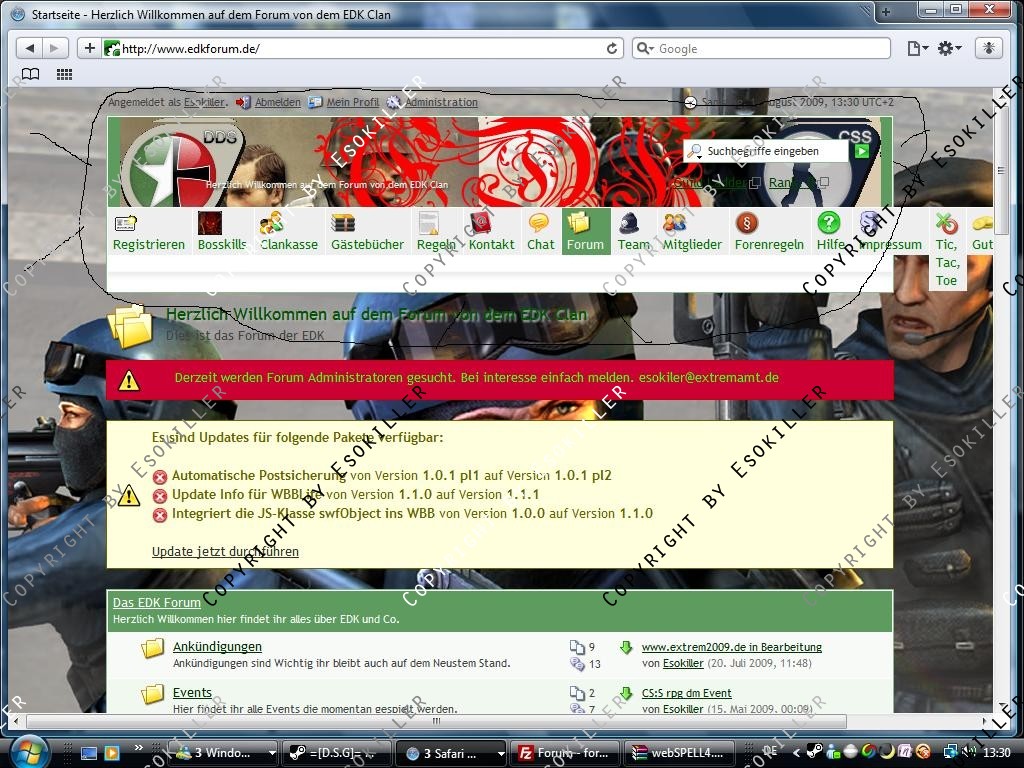
Task: Open the Administration link
Action: pyautogui.click(x=440, y=102)
